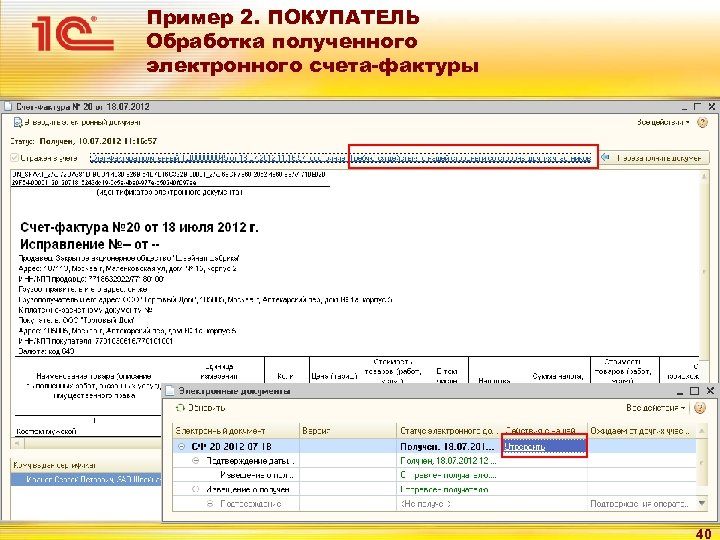
Task: Click scroll-down arrow in Электронные документы list
Action: pyautogui.click(x=702, y=503)
